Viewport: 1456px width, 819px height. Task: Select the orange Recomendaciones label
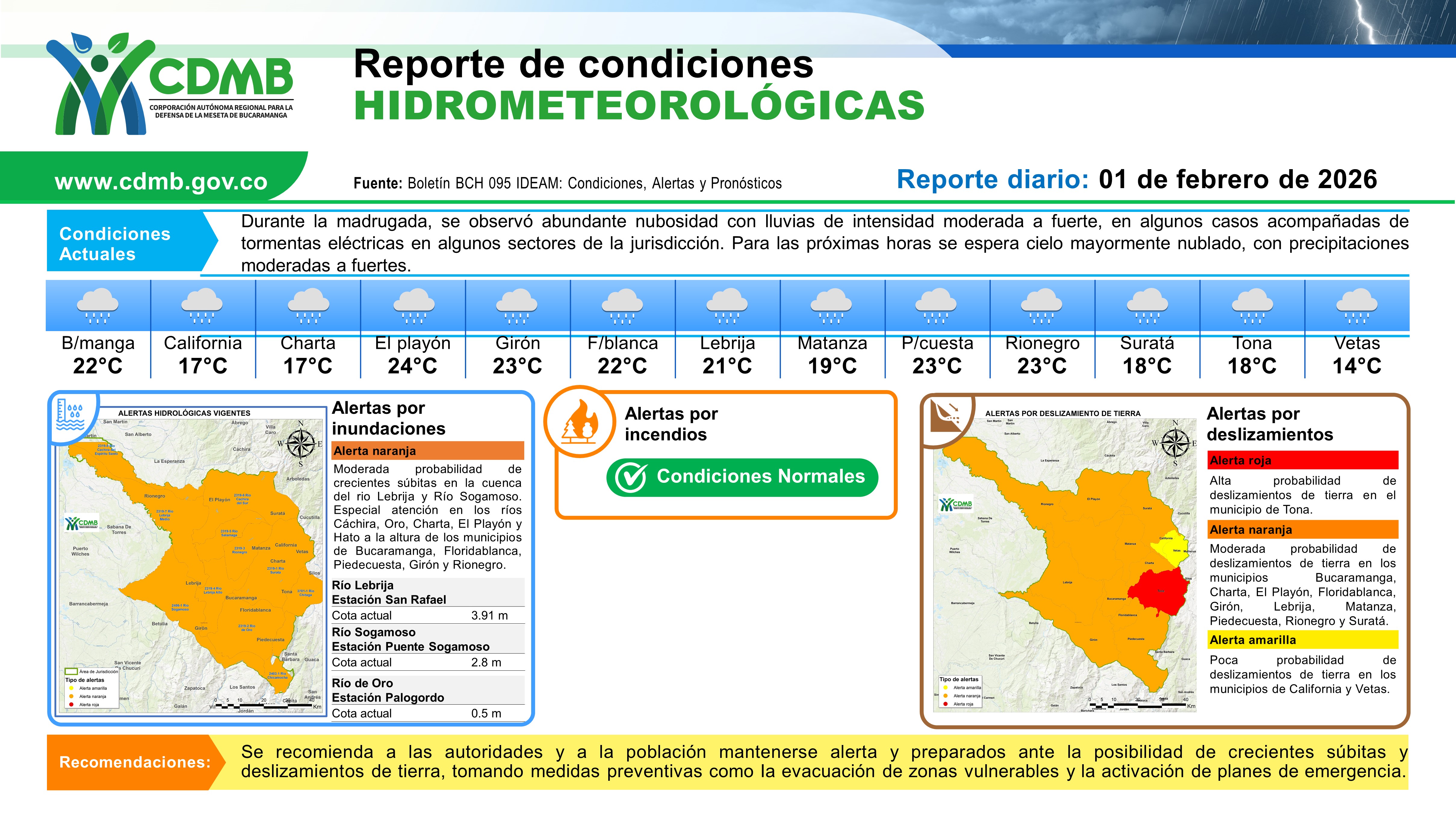point(135,762)
